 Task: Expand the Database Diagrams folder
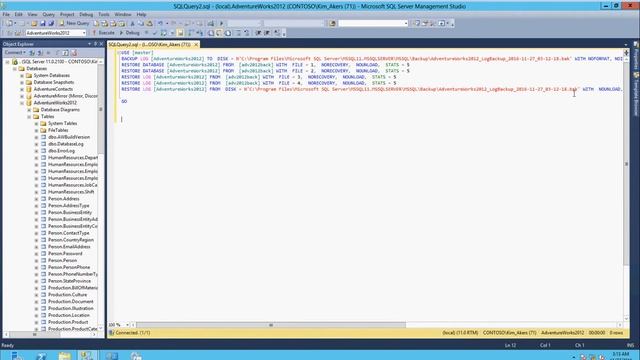pos(29,110)
